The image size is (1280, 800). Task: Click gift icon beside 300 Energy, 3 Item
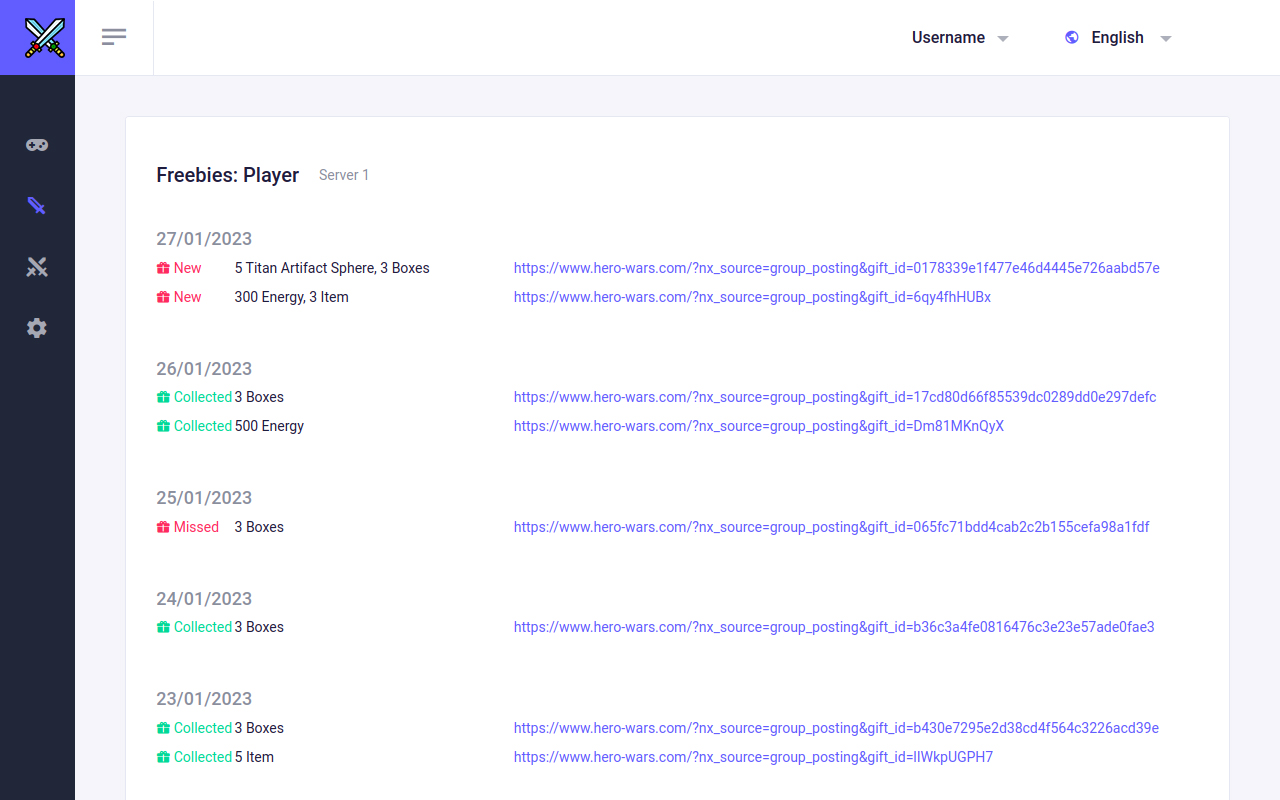point(163,297)
